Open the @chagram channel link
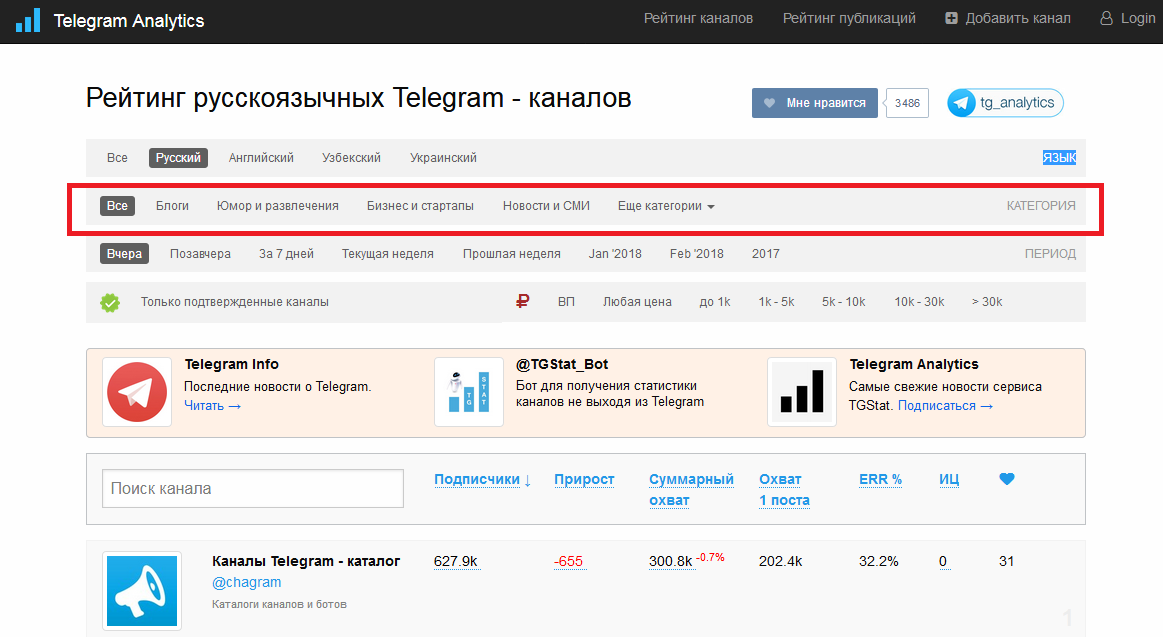The image size is (1163, 637). coord(246,582)
